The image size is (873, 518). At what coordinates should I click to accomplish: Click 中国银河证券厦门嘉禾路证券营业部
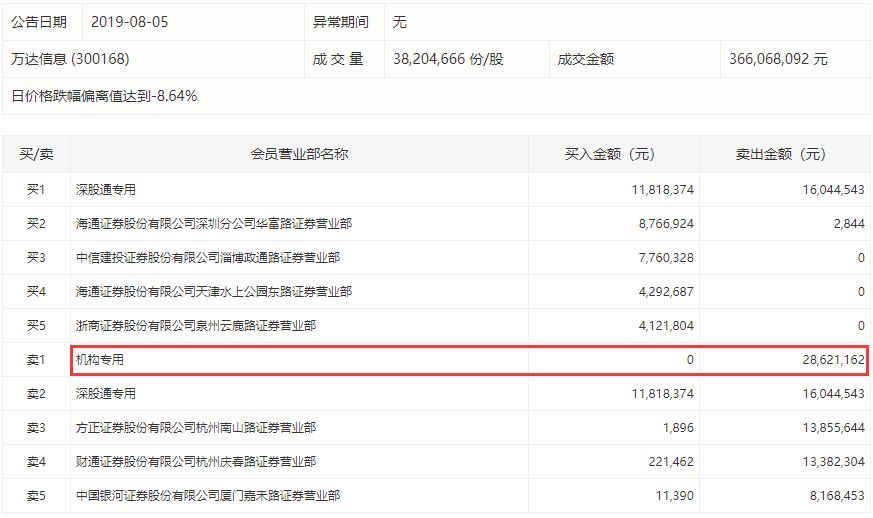click(x=208, y=496)
